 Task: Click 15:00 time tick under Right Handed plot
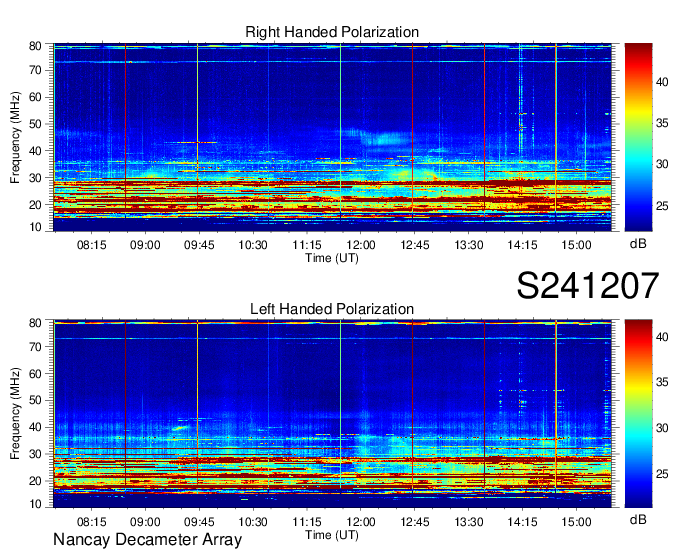(x=576, y=245)
